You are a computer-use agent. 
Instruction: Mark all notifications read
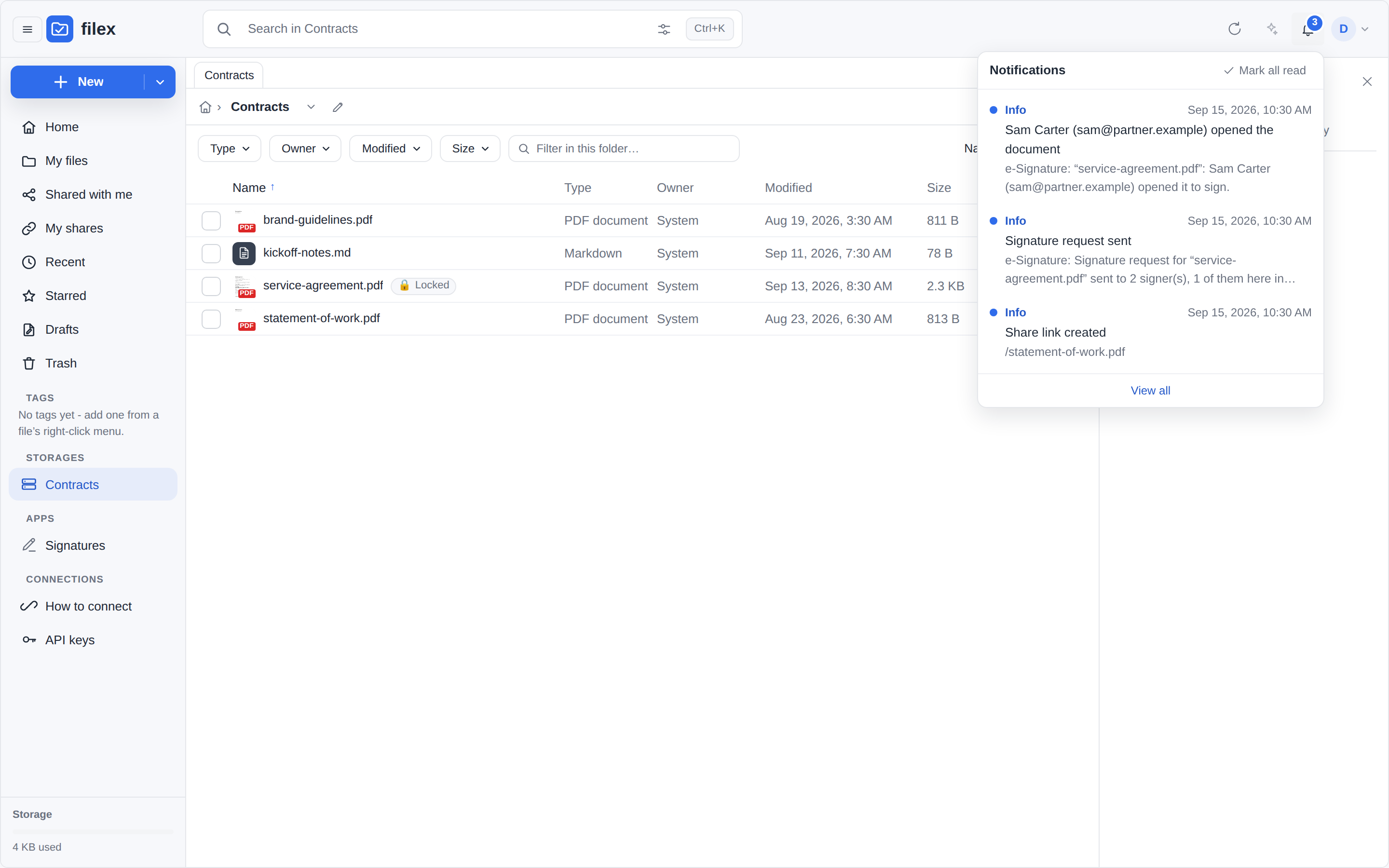tap(1265, 70)
